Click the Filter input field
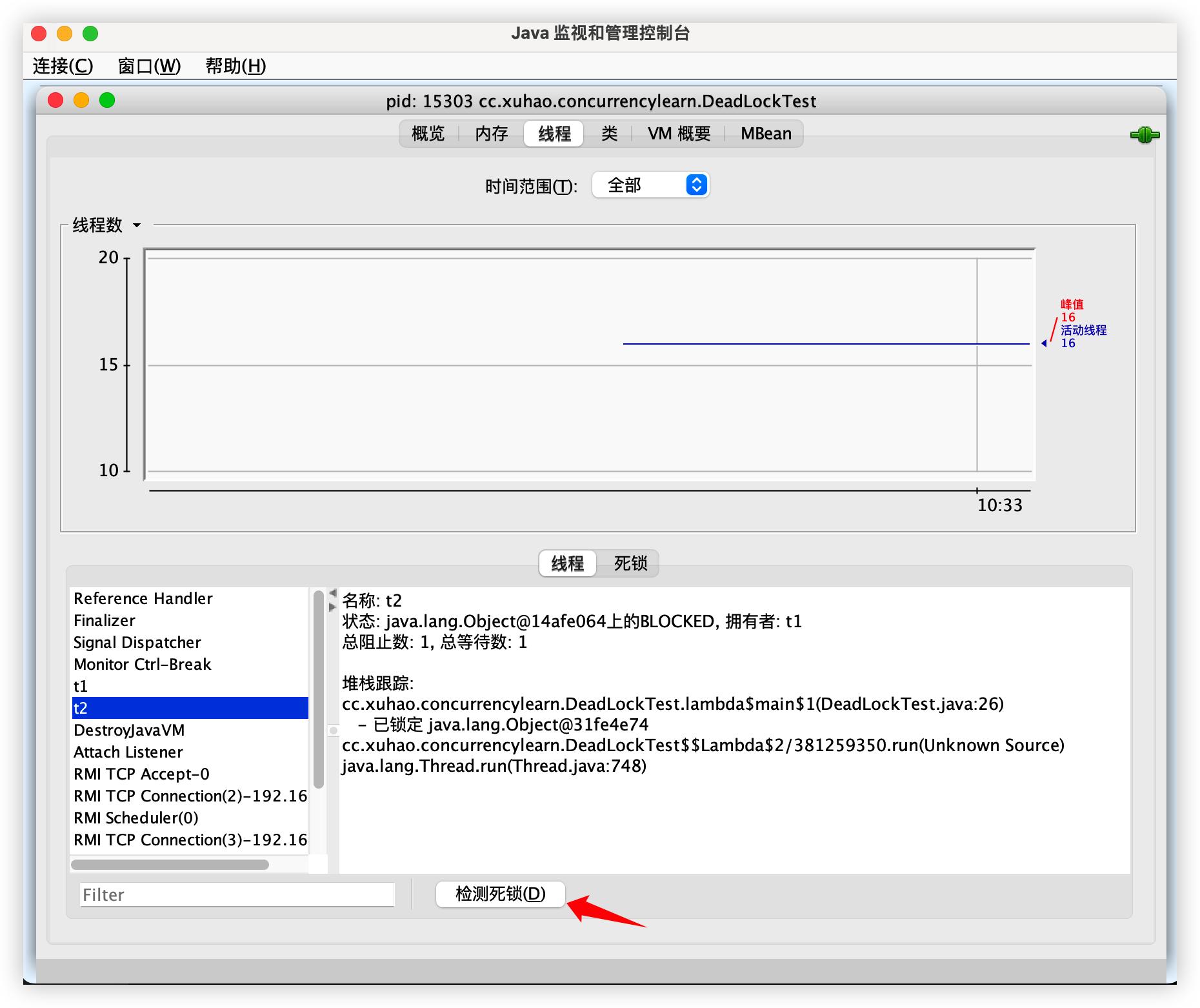This screenshot has width=1200, height=1008. (x=237, y=894)
